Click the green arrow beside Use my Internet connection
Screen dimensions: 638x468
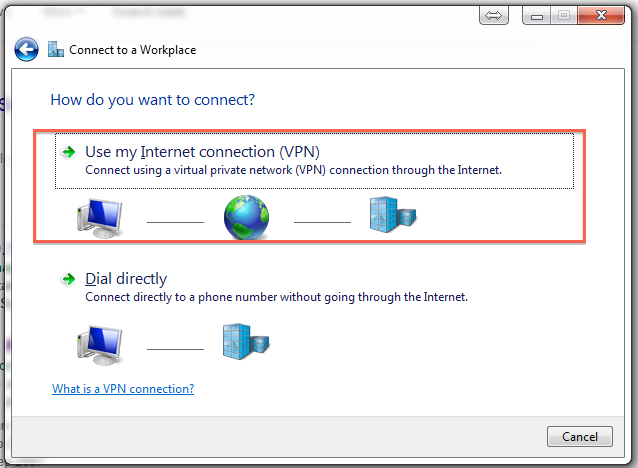[x=69, y=152]
